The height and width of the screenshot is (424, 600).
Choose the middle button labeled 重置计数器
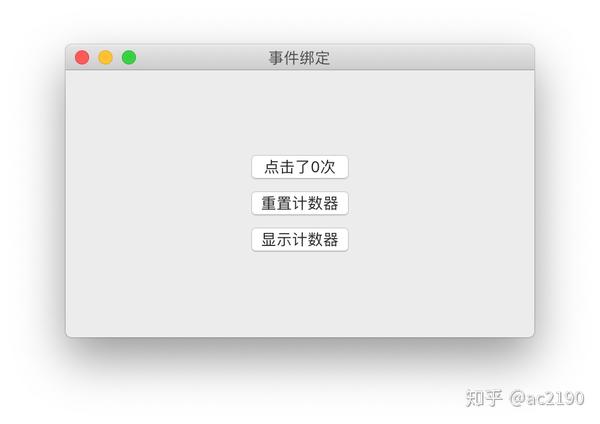(300, 203)
